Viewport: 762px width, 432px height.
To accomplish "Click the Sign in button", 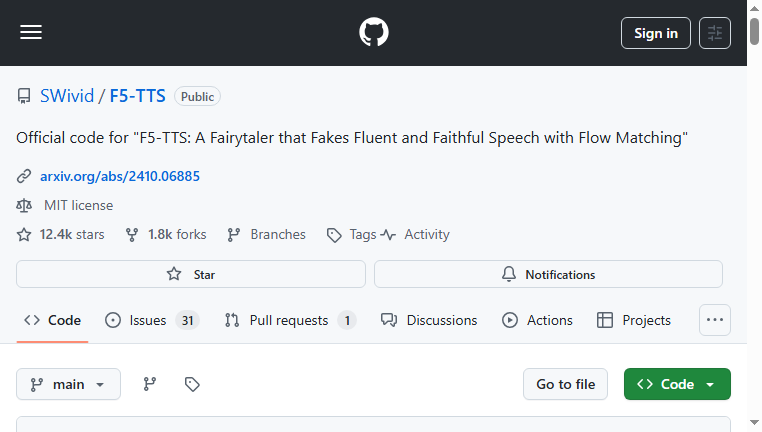I will [656, 33].
